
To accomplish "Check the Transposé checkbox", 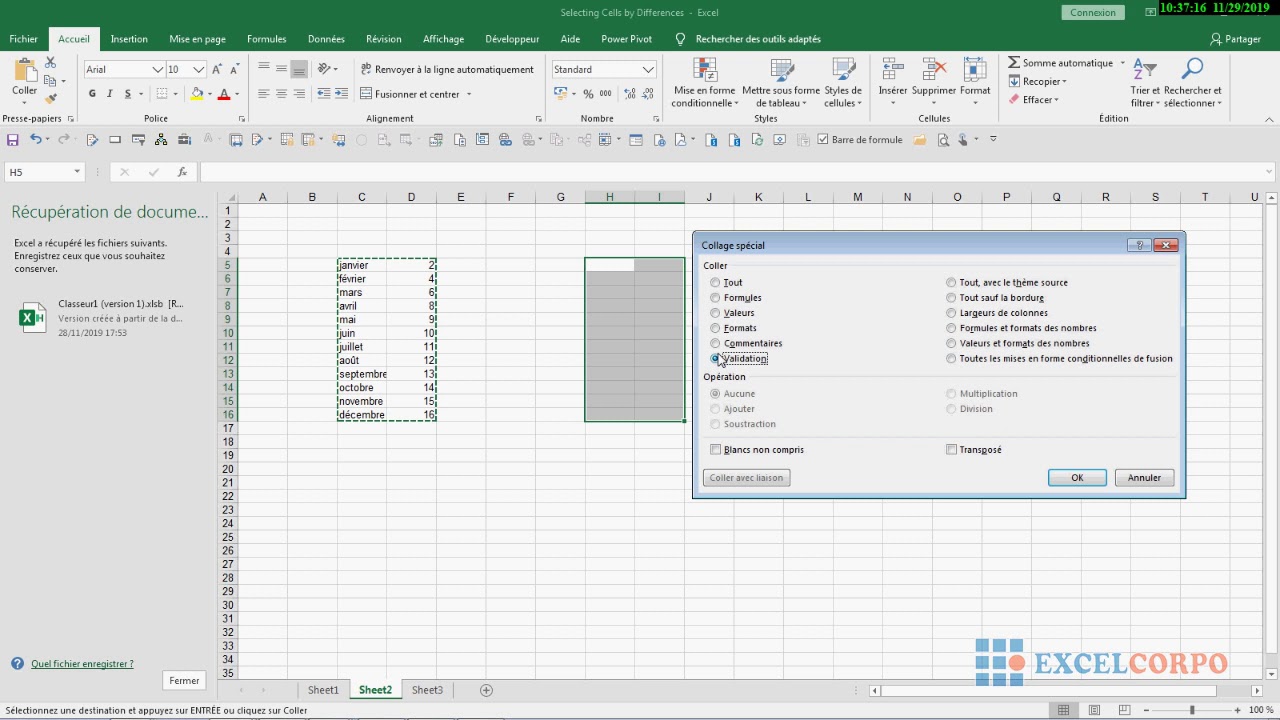I will coord(952,450).
